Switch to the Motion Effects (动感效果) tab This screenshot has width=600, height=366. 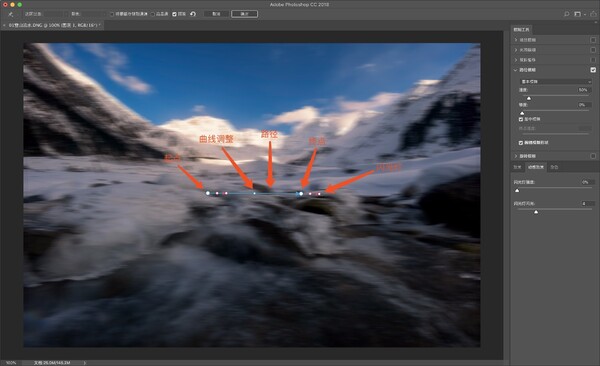536,167
